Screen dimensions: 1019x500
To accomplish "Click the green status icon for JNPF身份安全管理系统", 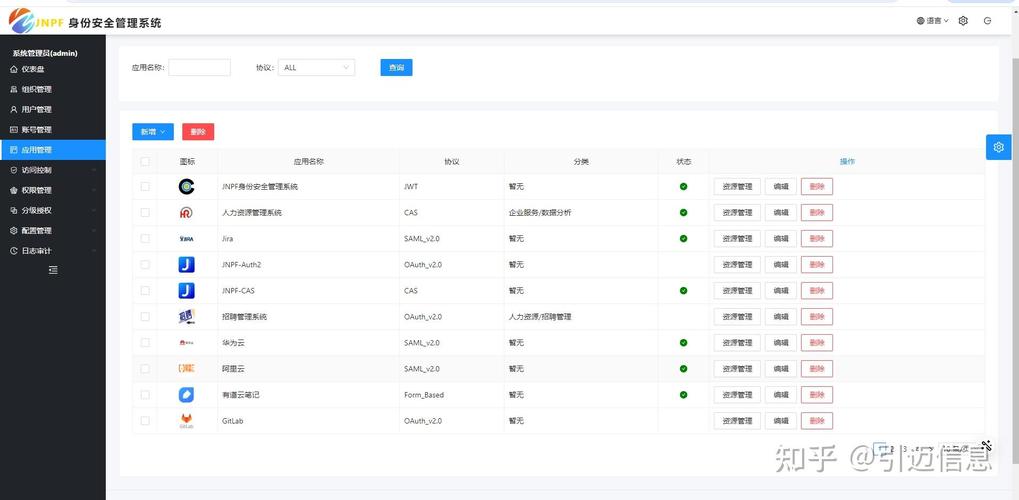I will tap(684, 187).
